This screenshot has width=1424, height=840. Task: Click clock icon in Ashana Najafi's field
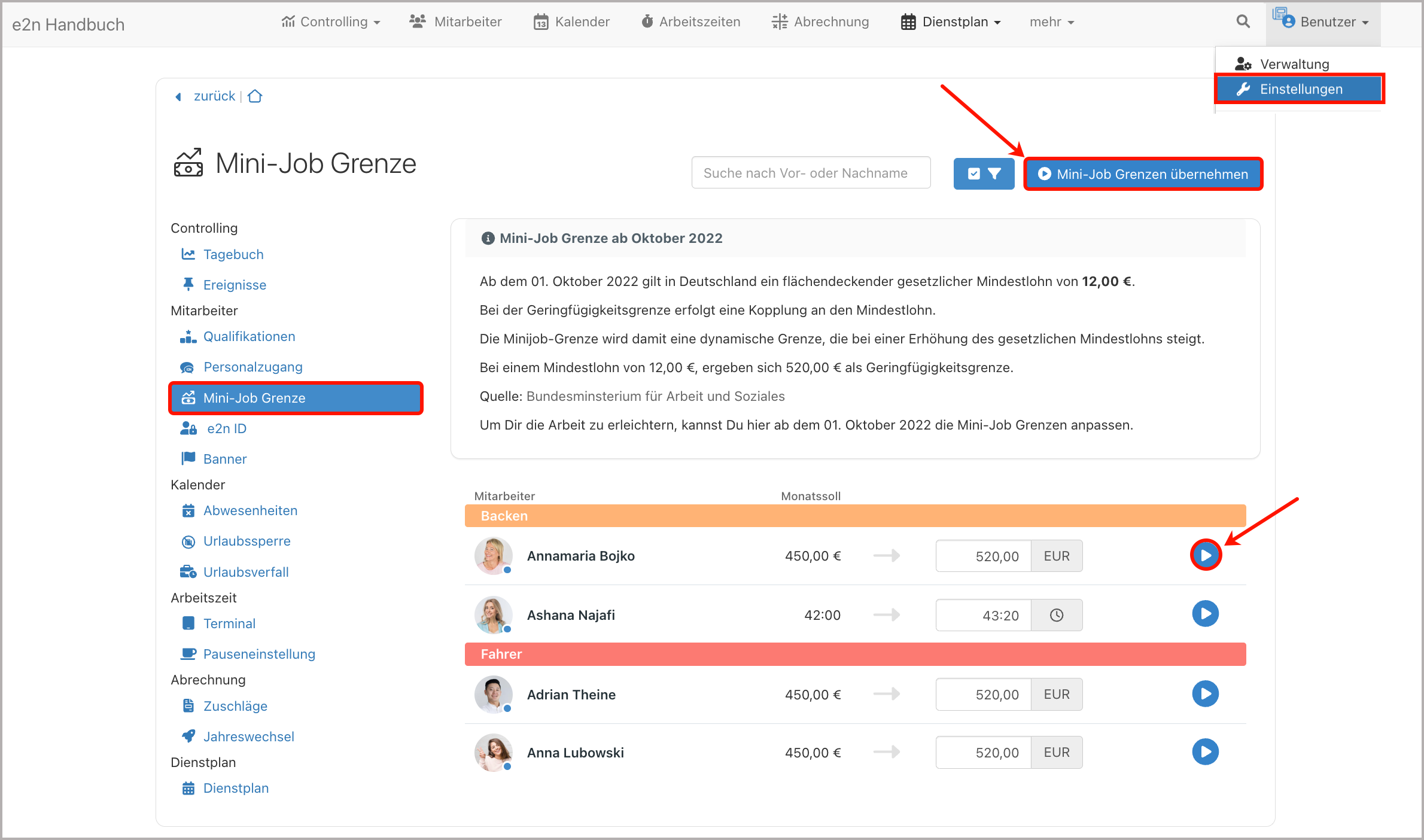[x=1057, y=615]
